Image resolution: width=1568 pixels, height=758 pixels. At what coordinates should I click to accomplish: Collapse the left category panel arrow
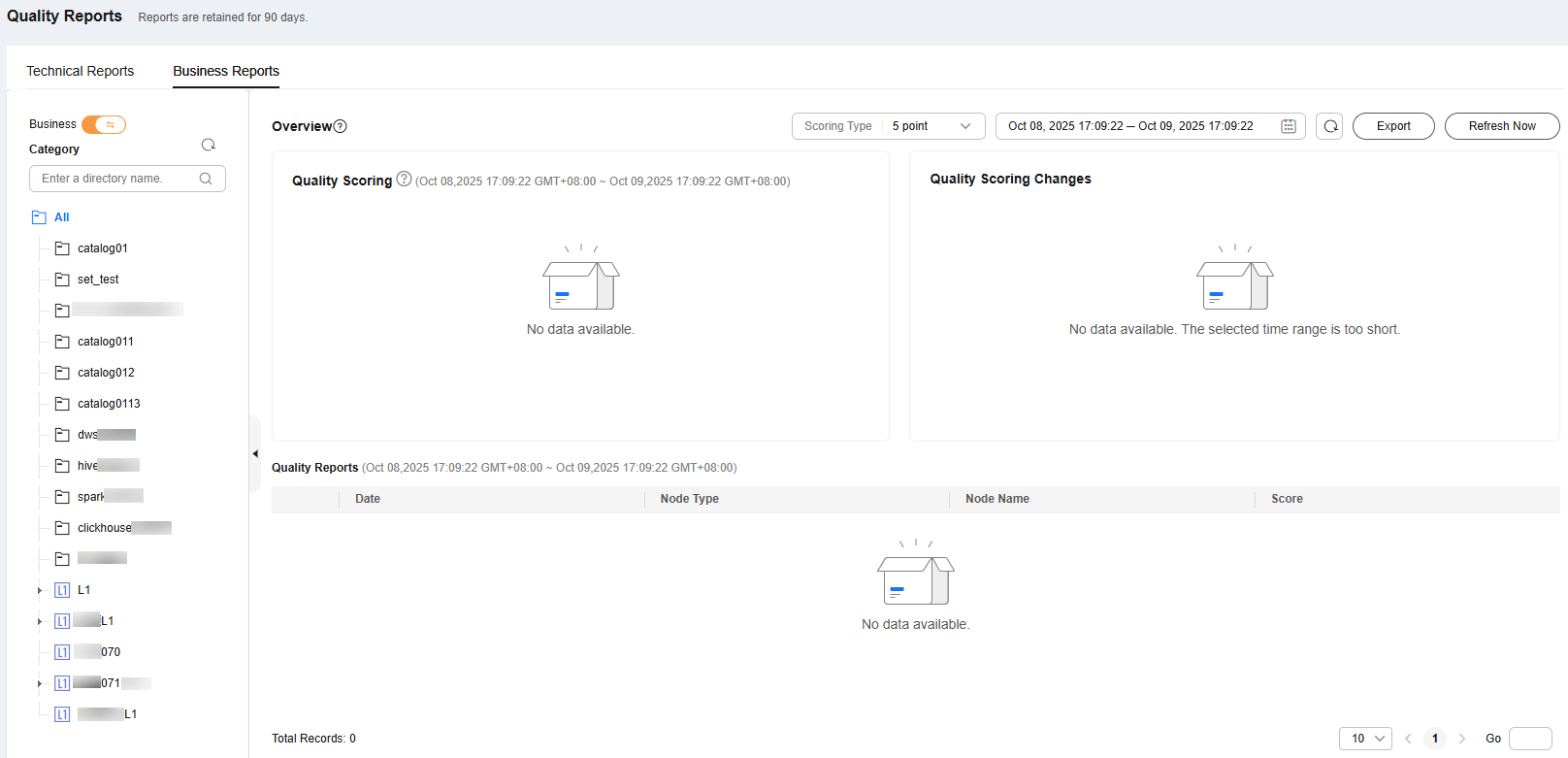tap(255, 453)
